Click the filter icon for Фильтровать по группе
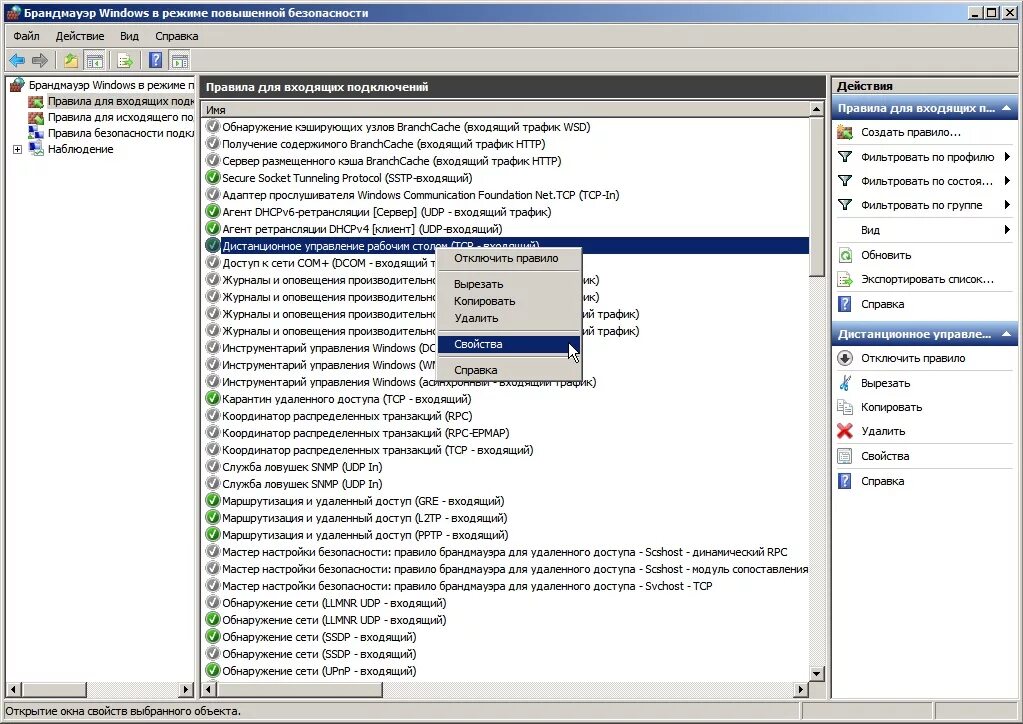1023x724 pixels. click(845, 205)
